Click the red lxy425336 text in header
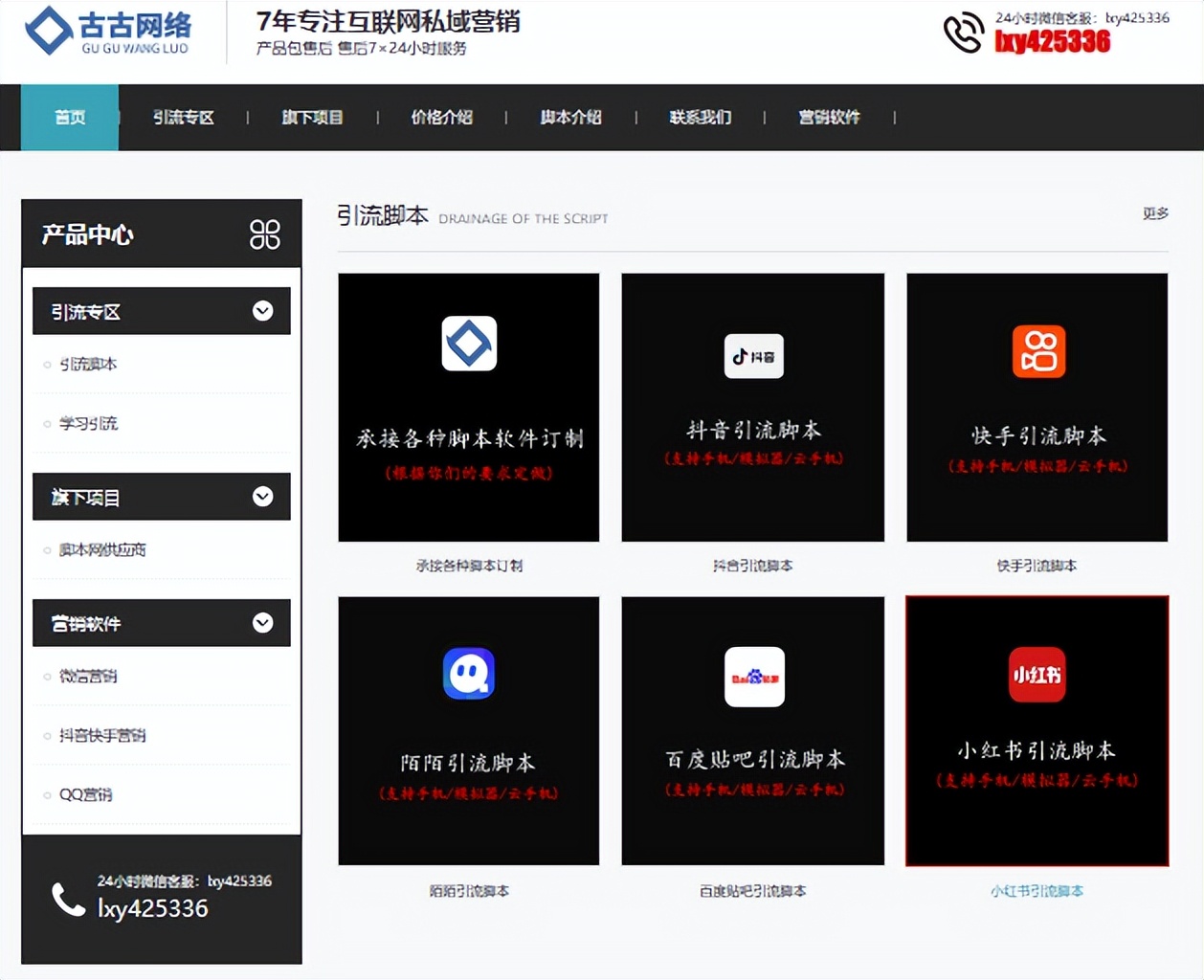The image size is (1204, 980). point(1053,41)
